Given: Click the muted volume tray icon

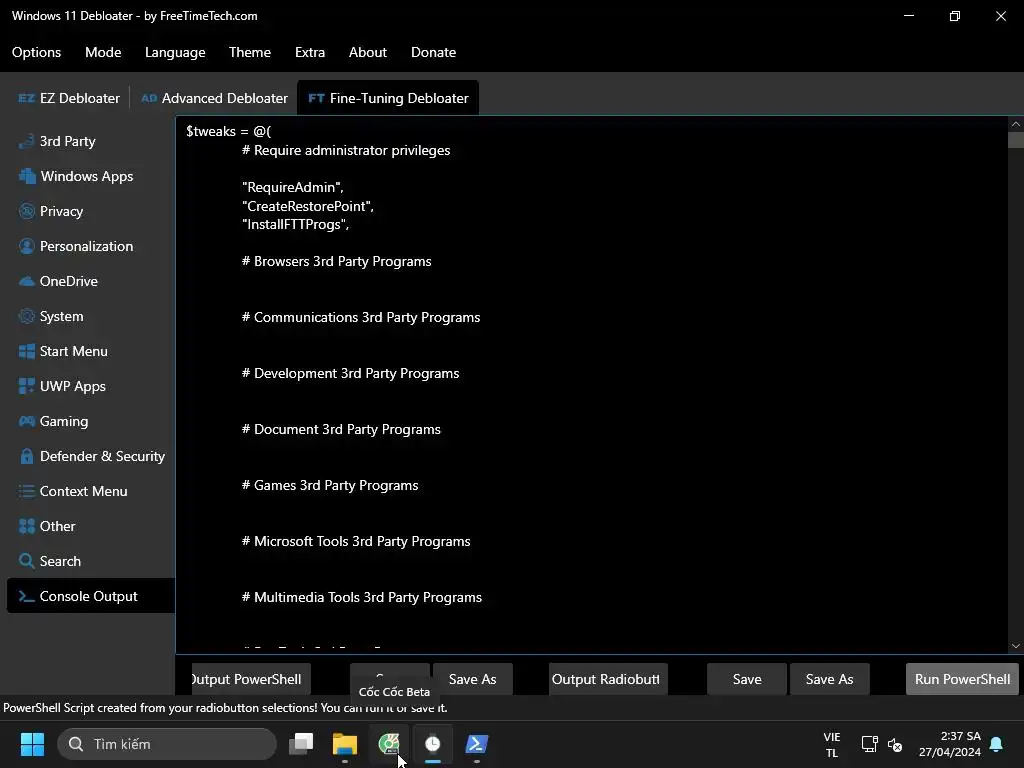Looking at the screenshot, I should point(895,744).
